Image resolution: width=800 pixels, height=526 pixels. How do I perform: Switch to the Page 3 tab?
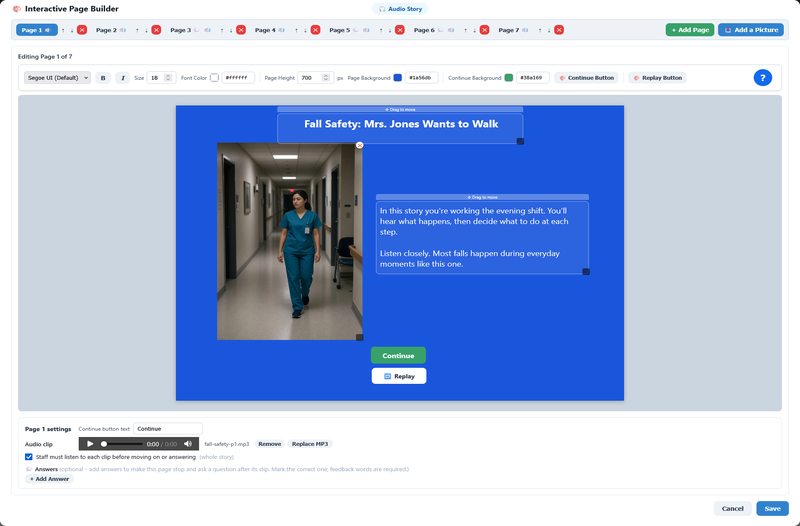point(190,30)
